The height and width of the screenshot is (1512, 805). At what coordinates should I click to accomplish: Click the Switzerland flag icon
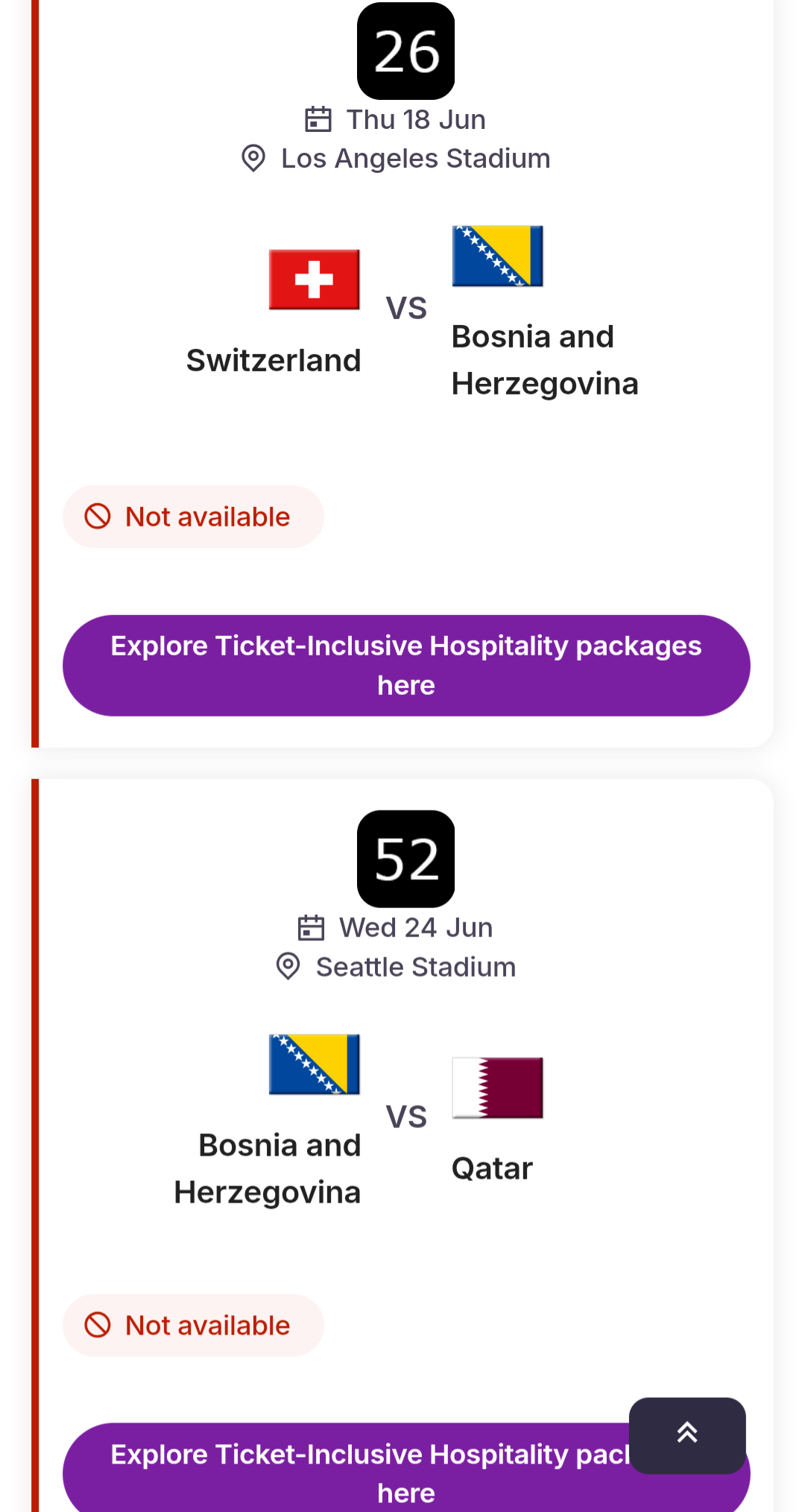[x=314, y=280]
